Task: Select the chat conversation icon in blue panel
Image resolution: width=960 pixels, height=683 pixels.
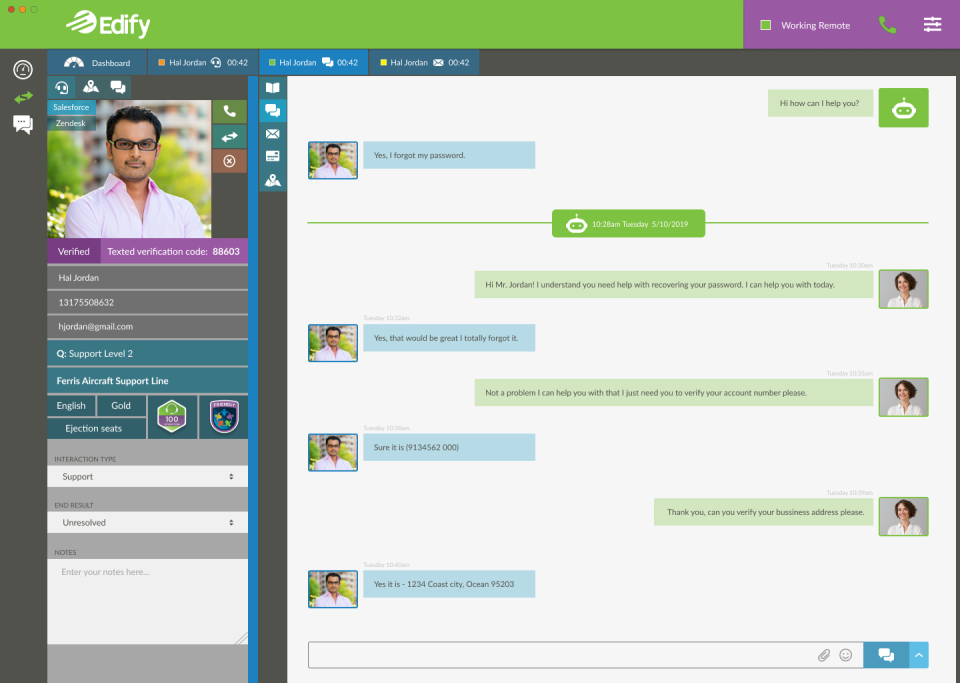Action: coord(272,111)
